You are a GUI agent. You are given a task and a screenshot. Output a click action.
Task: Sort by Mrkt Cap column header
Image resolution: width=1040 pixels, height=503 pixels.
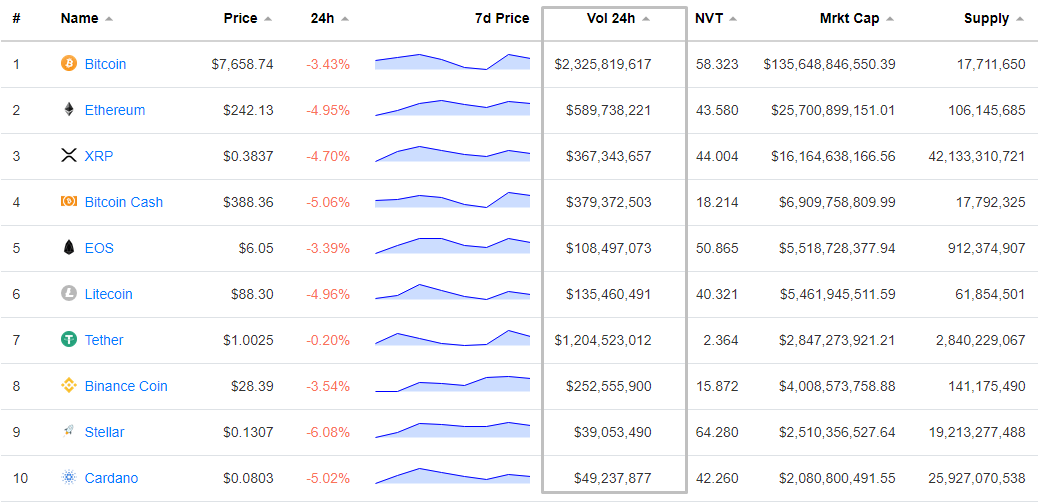[x=849, y=19]
